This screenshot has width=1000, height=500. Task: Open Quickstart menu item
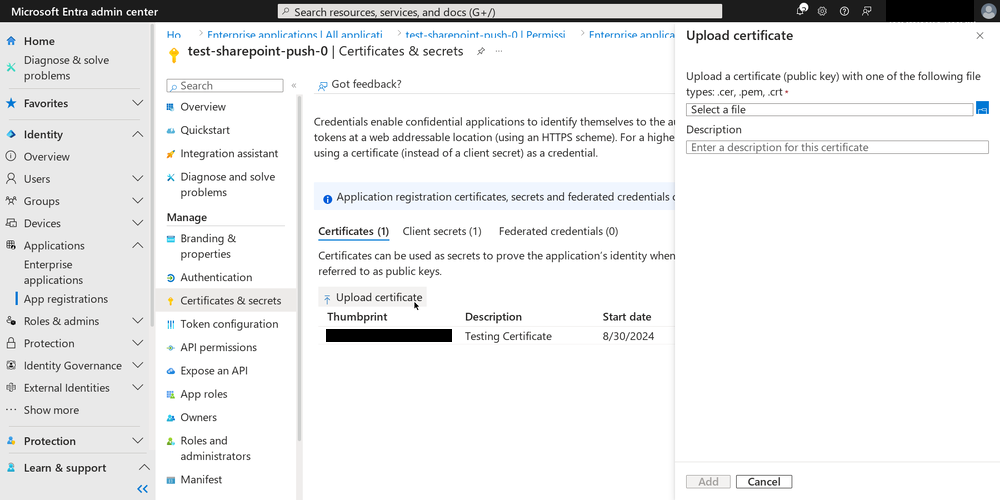[205, 130]
